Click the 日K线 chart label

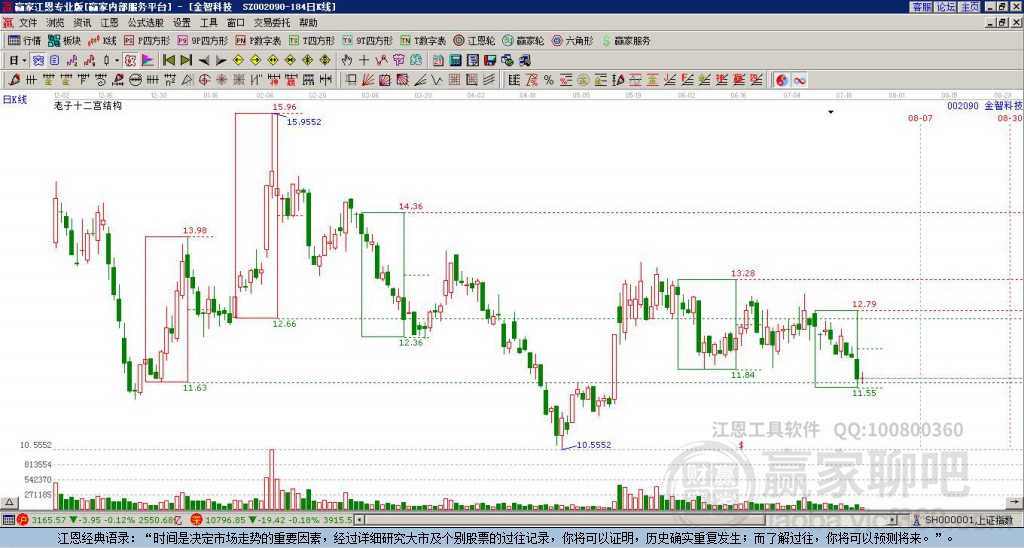coord(15,99)
